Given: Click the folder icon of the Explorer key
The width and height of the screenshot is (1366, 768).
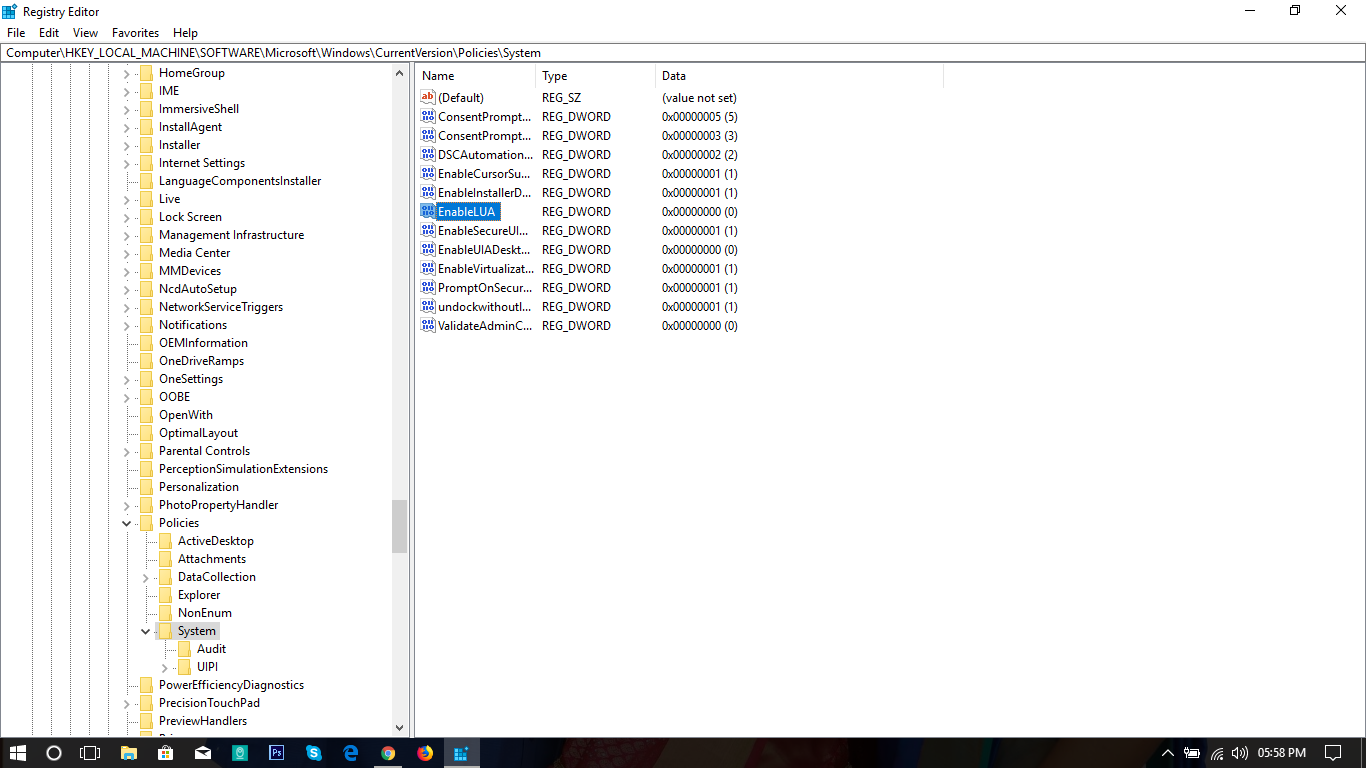Looking at the screenshot, I should click(165, 595).
